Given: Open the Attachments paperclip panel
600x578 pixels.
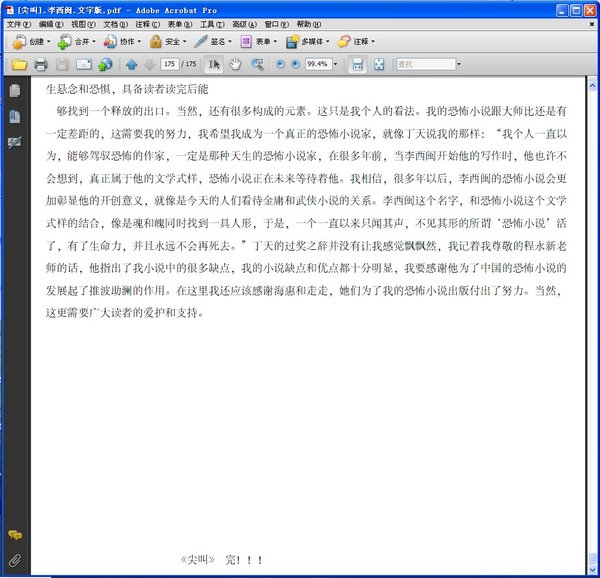Looking at the screenshot, I should pos(15,561).
